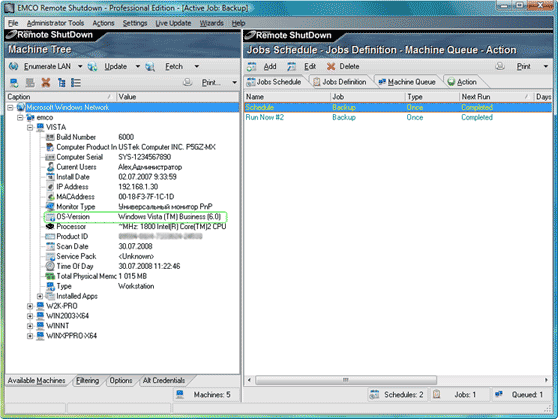Image resolution: width=558 pixels, height=419 pixels.
Task: Collapse the VISTA machine node
Action: (30, 127)
